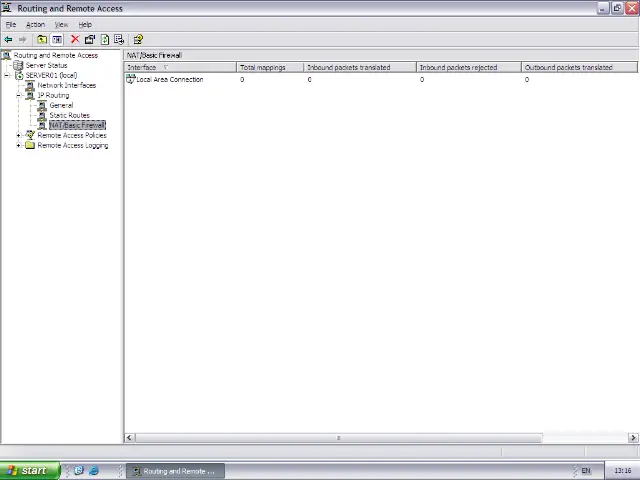Select Static Routes in the tree
The width and height of the screenshot is (640, 480).
(69, 116)
